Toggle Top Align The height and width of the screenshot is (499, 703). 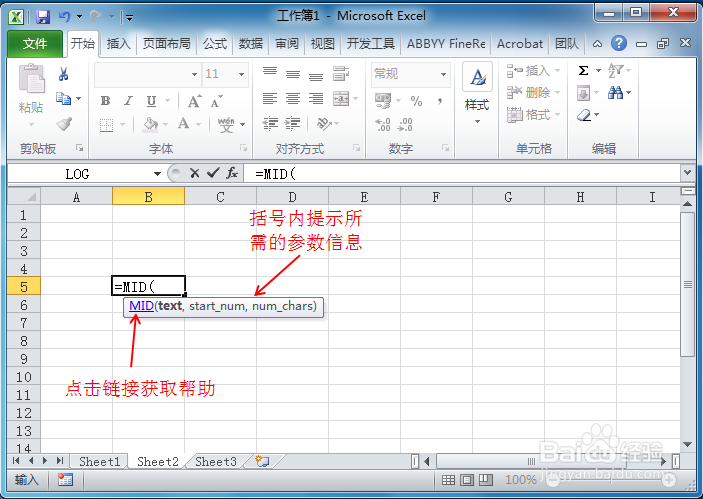click(270, 72)
